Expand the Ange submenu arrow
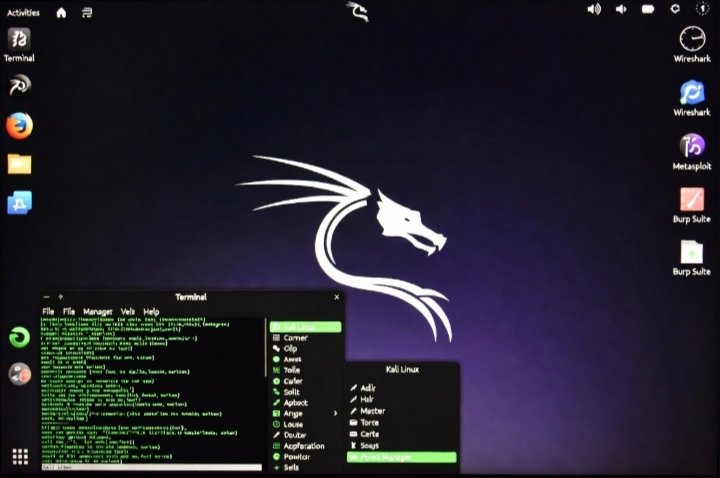Viewport: 720px width, 478px height. click(x=336, y=413)
